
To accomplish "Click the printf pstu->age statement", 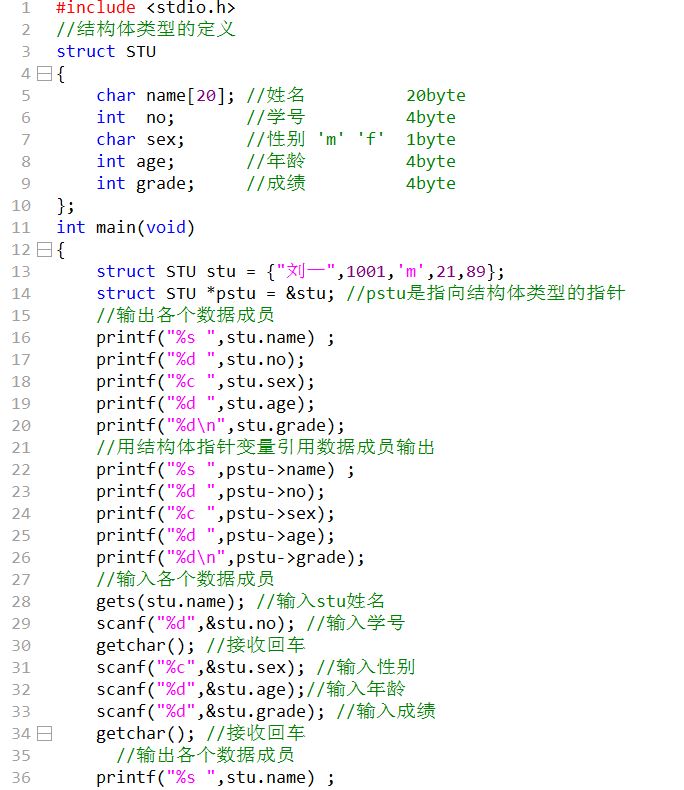I will [216, 536].
